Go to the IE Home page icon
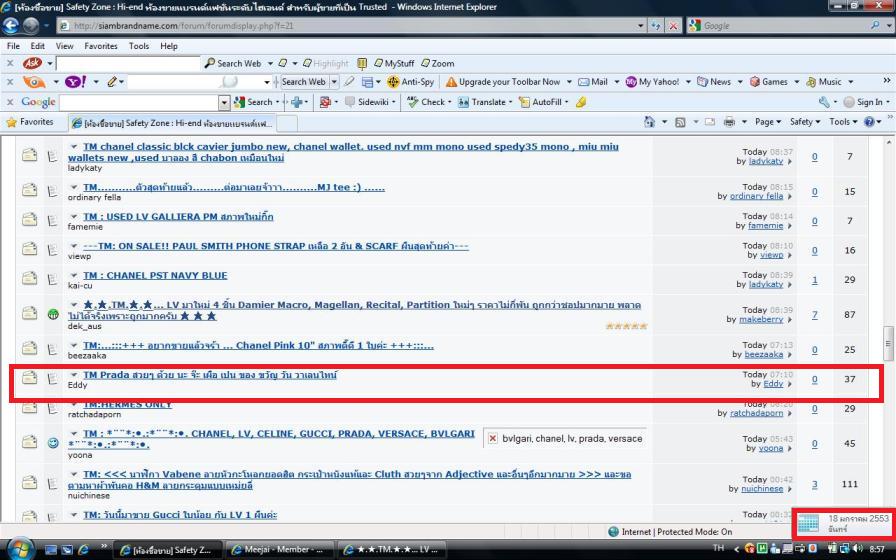The width and height of the screenshot is (896, 560). click(649, 122)
